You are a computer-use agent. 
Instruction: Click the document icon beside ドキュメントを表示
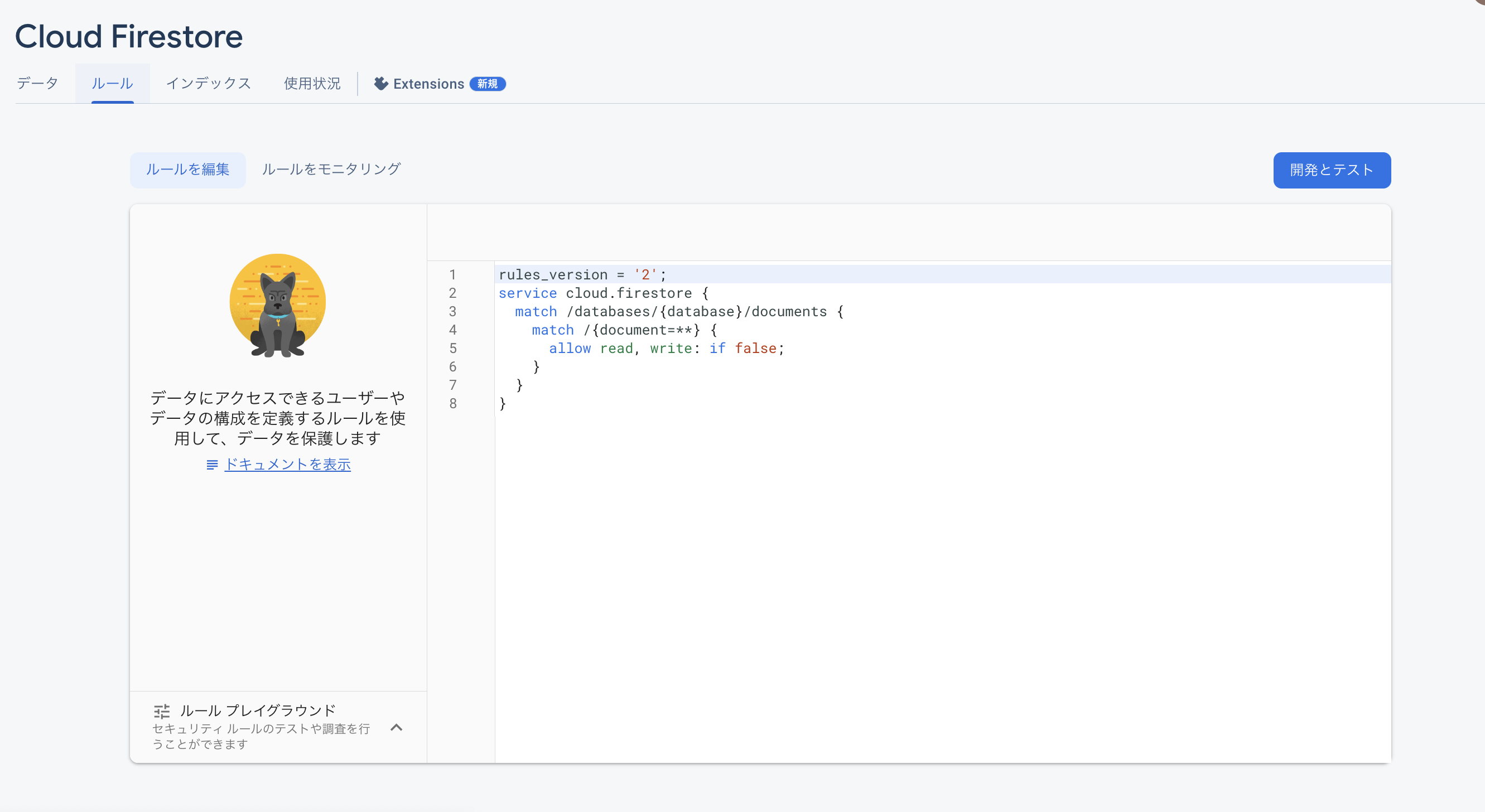point(212,465)
